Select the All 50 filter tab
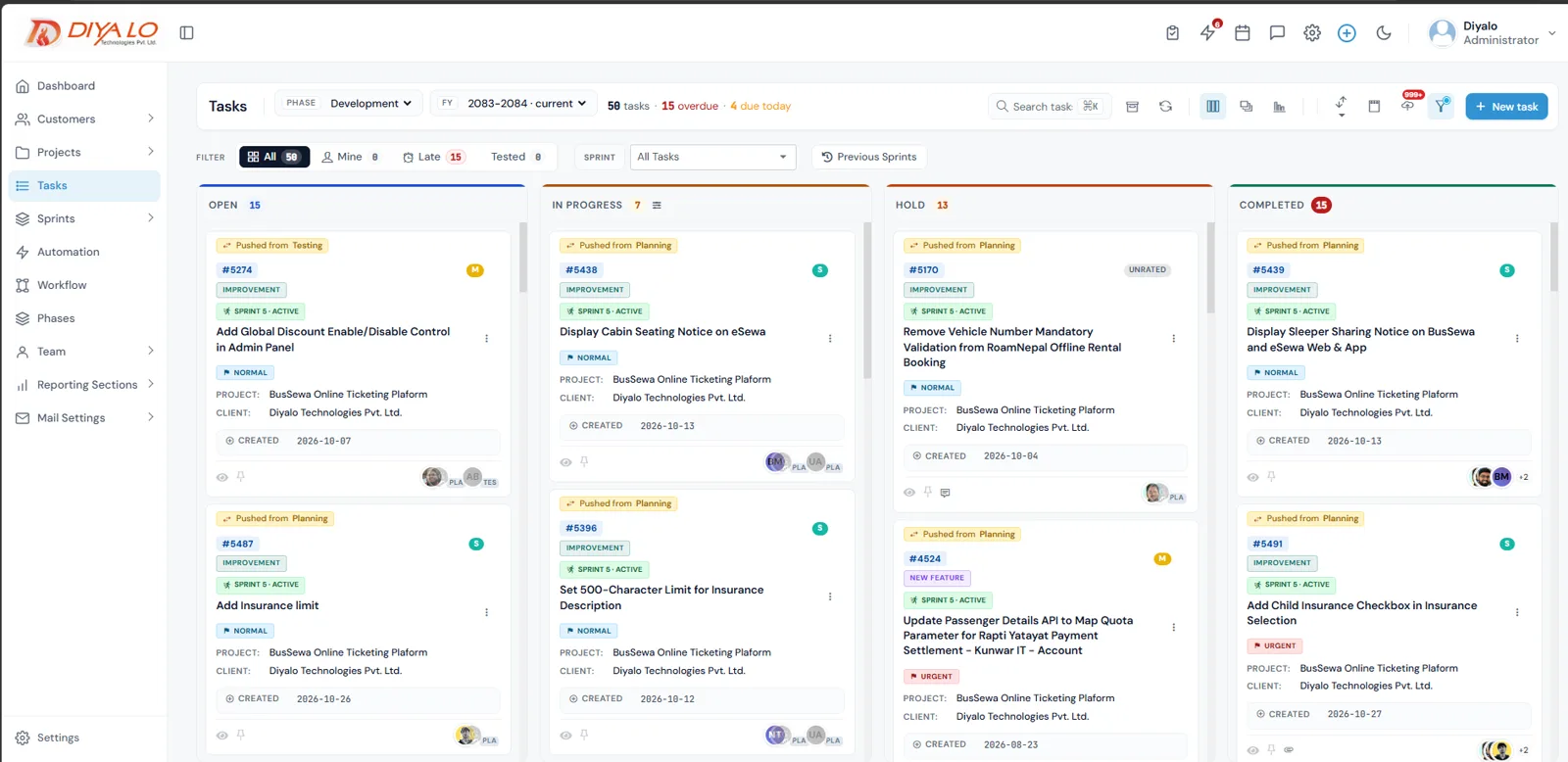 pyautogui.click(x=274, y=157)
